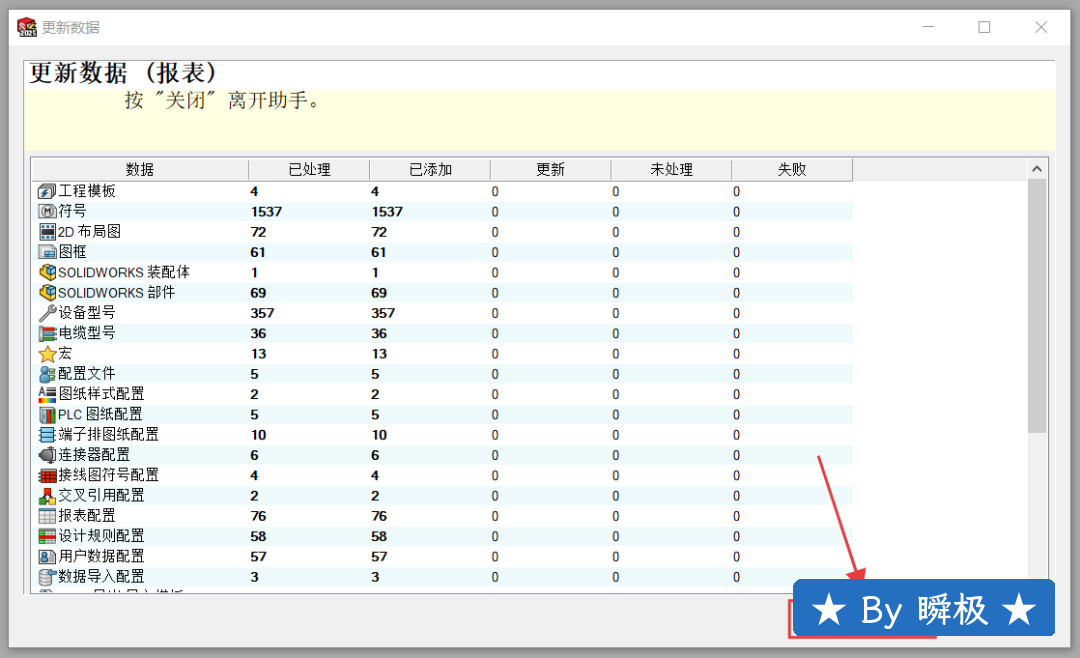Viewport: 1080px width, 658px height.
Task: Select the 宏 star icon
Action: [x=47, y=353]
